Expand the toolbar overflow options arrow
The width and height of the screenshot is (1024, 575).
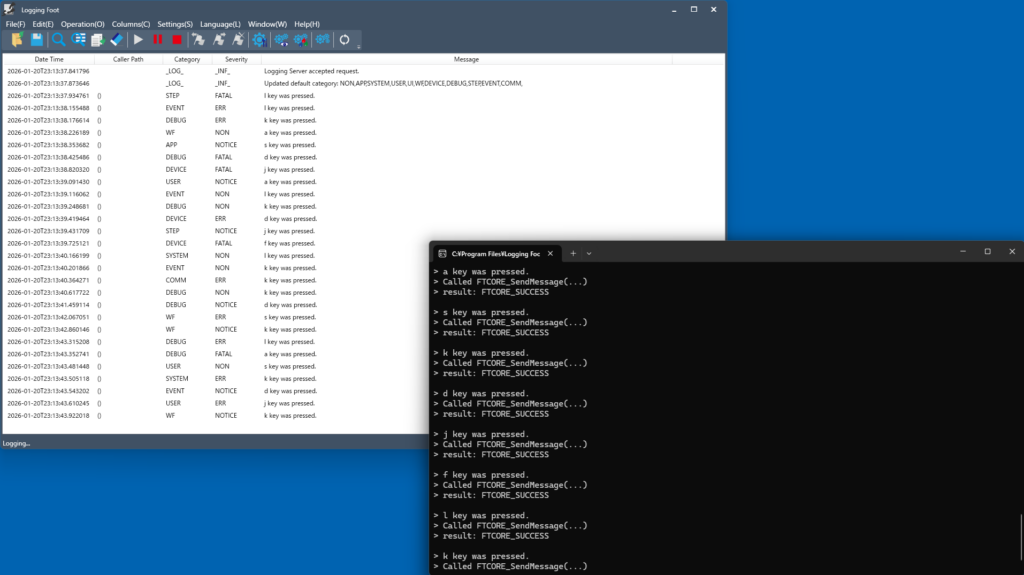point(358,46)
